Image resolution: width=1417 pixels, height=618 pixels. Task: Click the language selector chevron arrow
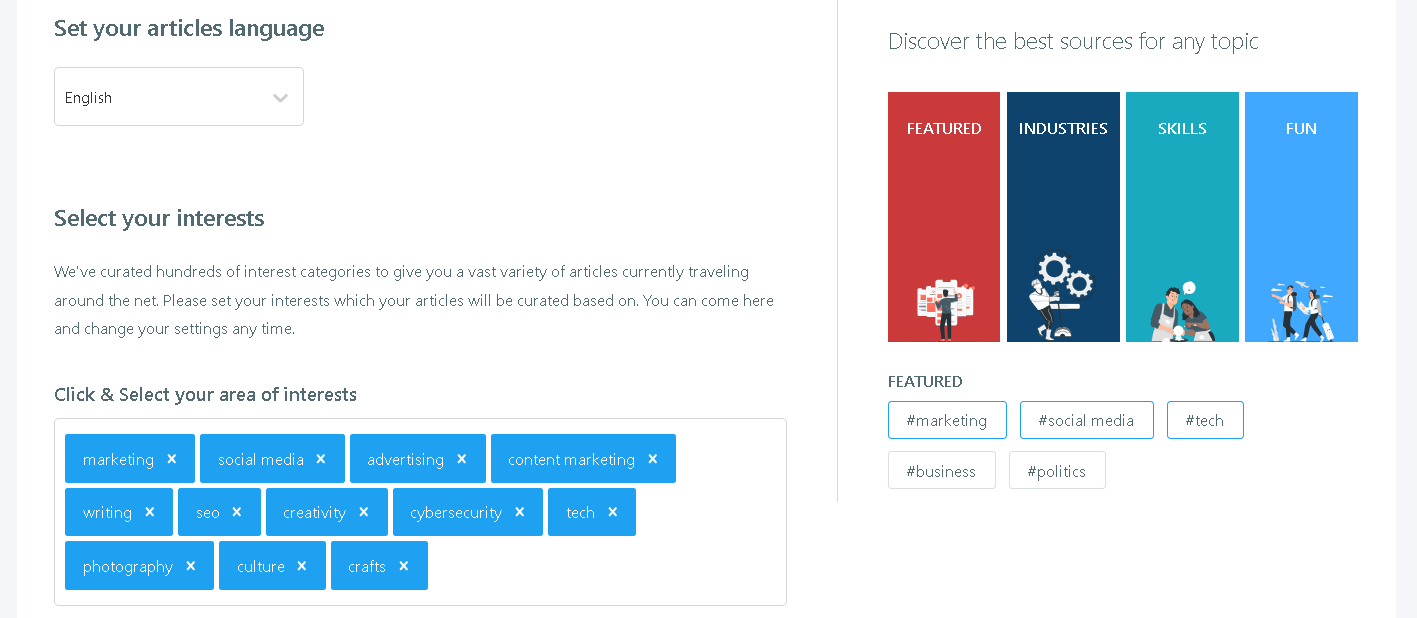[x=279, y=96]
